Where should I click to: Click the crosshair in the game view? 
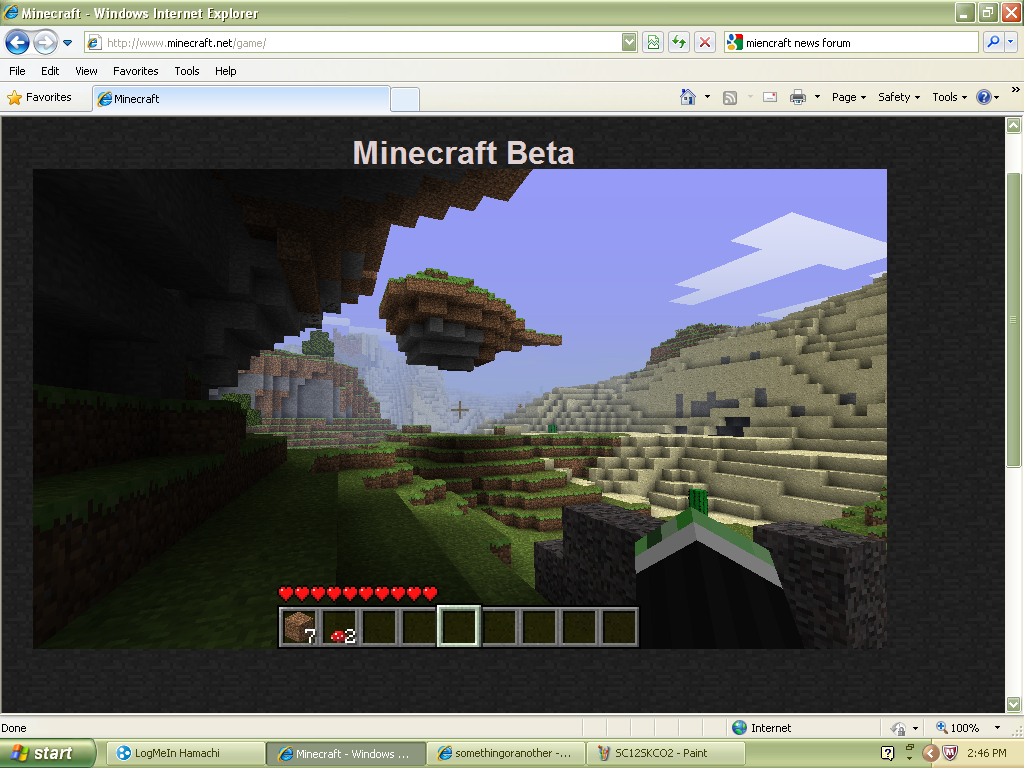coord(460,410)
